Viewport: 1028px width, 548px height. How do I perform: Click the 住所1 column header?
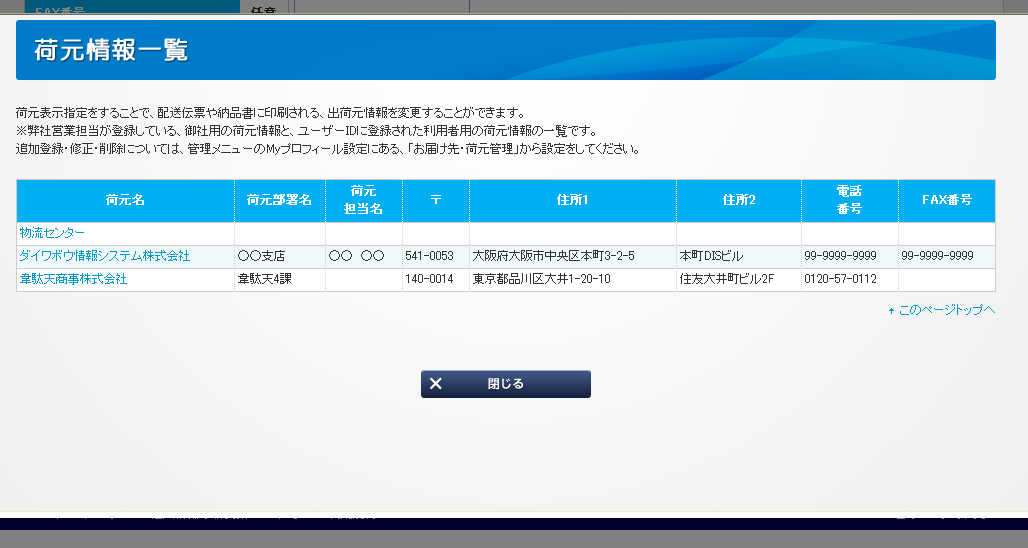point(572,200)
